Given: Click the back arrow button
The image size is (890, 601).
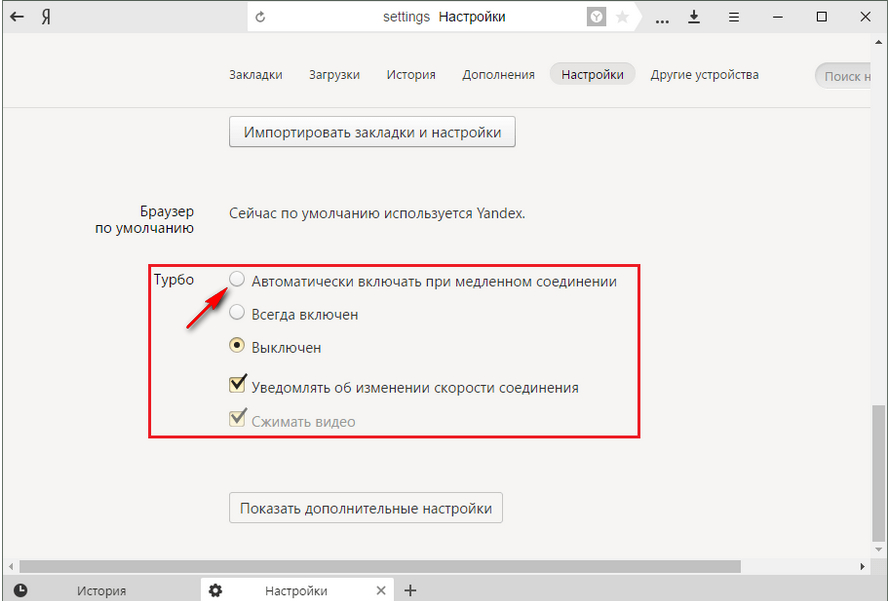Looking at the screenshot, I should [15, 17].
